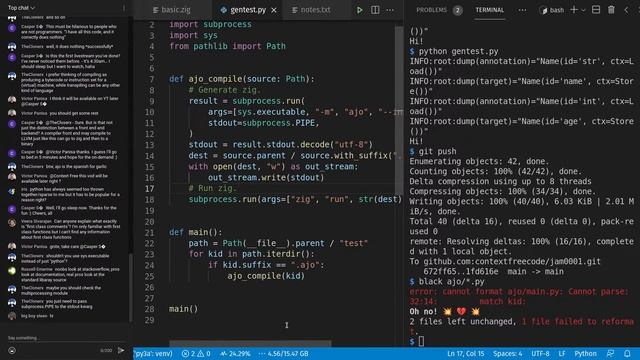Split the terminal panel
Screen dimensions: 640x360
point(596,10)
